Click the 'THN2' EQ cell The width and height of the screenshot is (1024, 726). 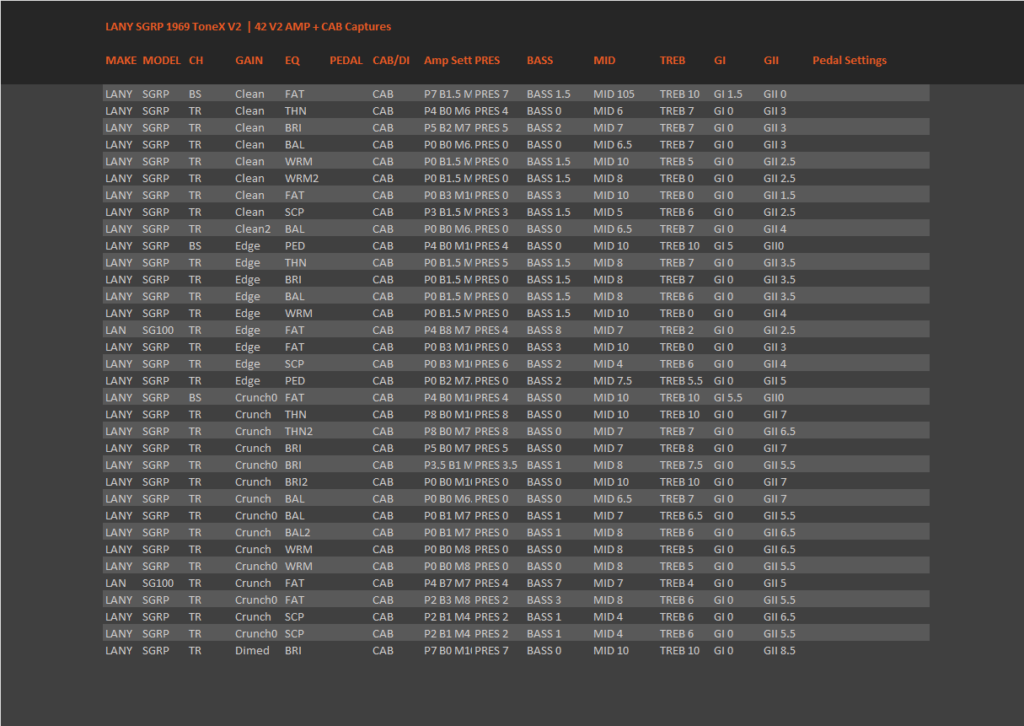(298, 432)
